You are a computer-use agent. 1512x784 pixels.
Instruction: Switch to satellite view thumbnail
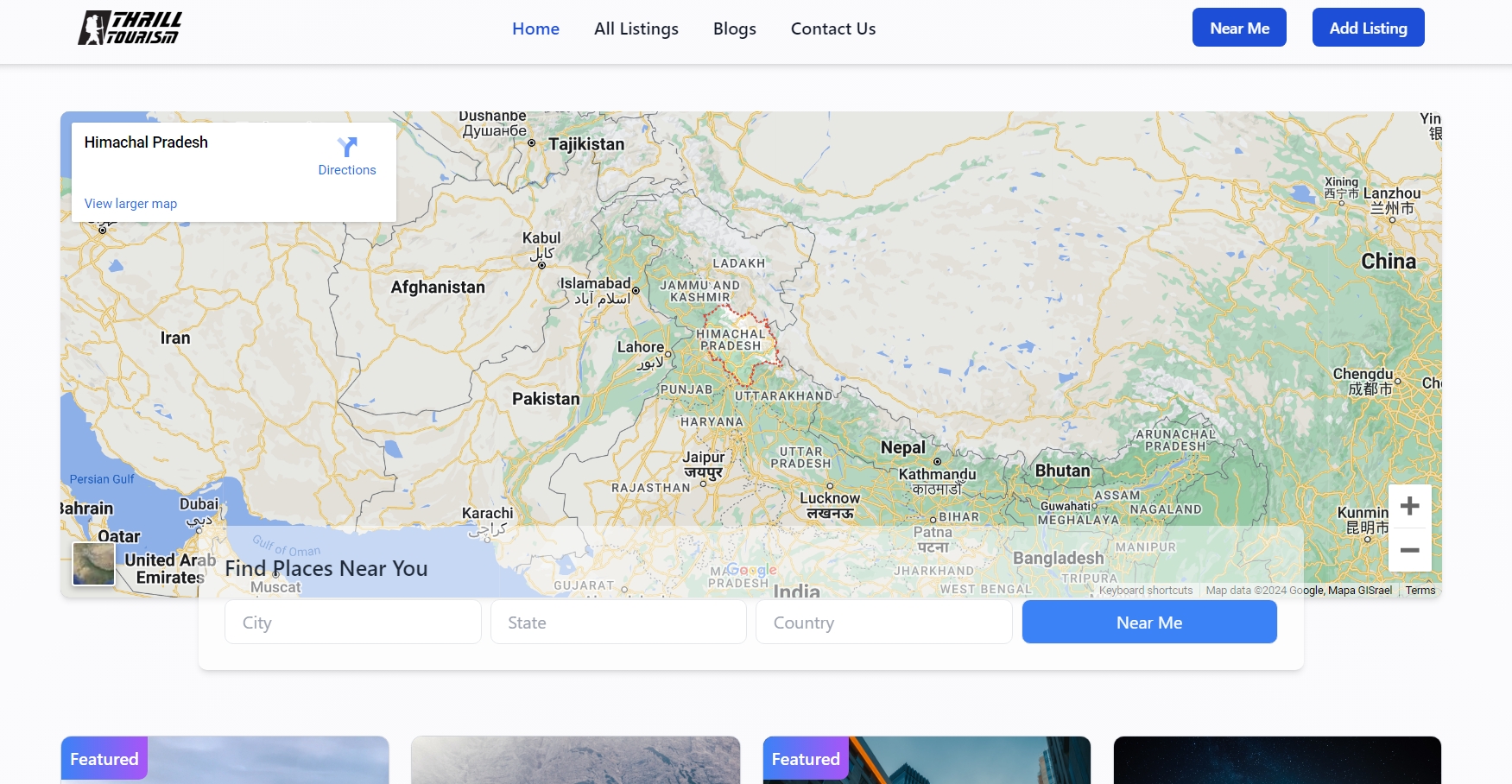pyautogui.click(x=93, y=564)
